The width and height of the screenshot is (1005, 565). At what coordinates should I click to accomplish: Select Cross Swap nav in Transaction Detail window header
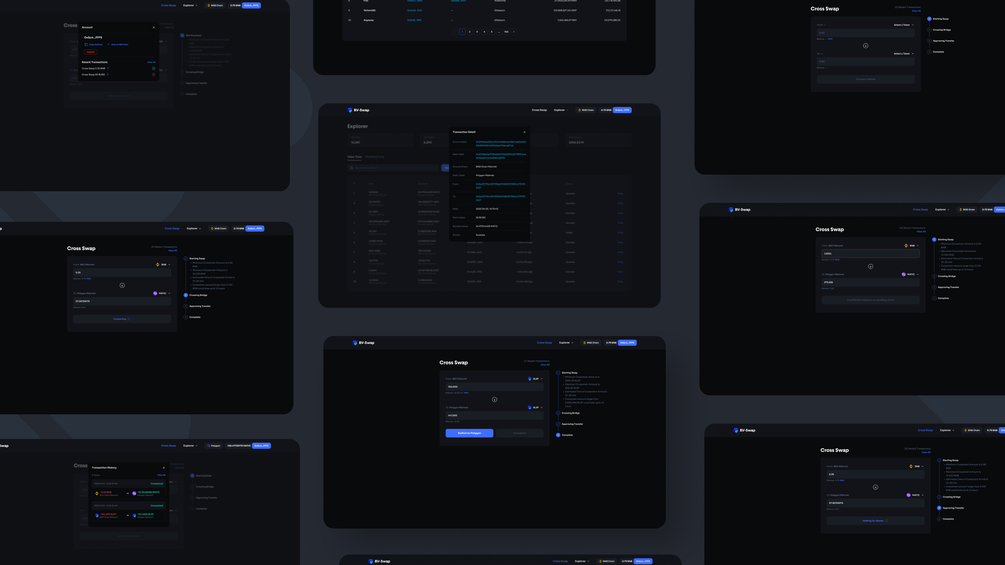point(540,110)
